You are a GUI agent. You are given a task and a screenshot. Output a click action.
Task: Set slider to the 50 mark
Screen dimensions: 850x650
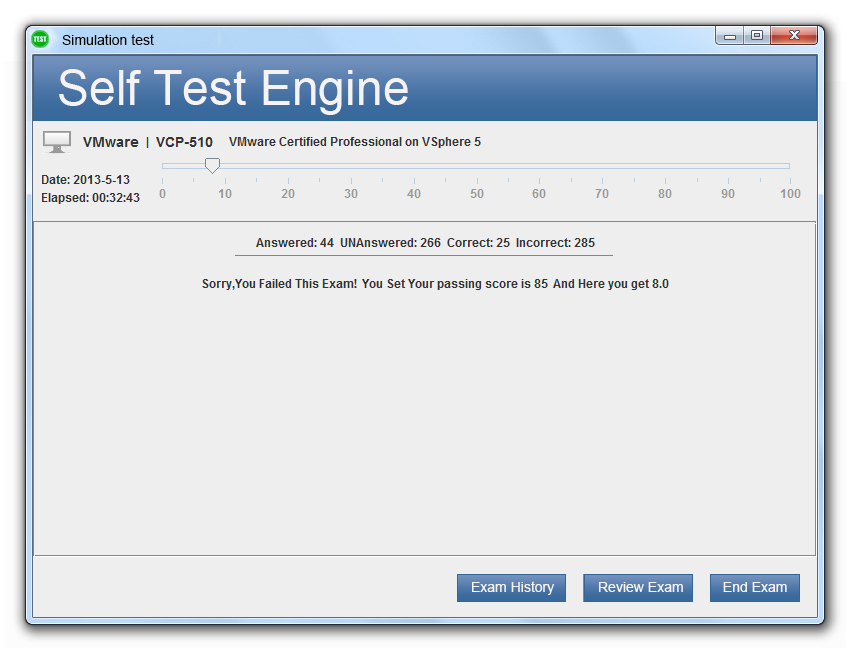(x=477, y=166)
